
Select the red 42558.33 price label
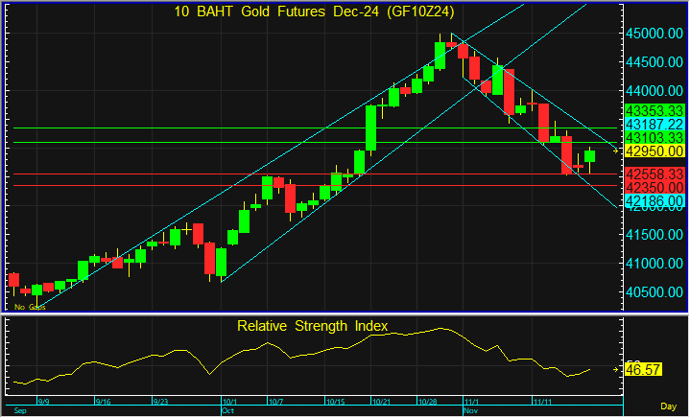[654, 174]
